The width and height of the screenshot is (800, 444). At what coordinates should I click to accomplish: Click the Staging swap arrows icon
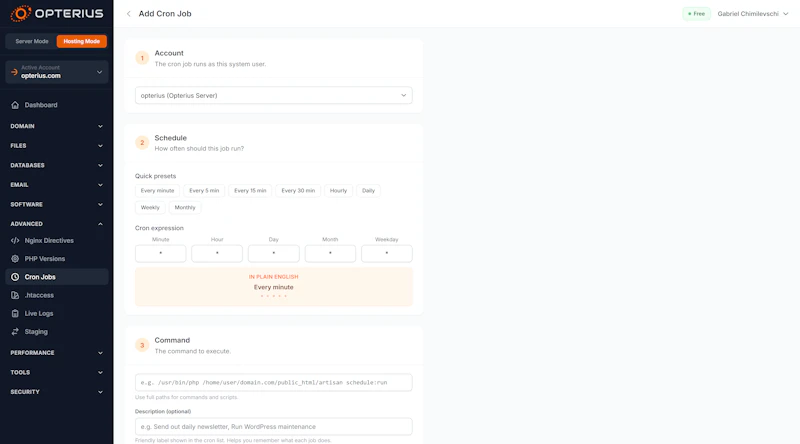tap(15, 332)
